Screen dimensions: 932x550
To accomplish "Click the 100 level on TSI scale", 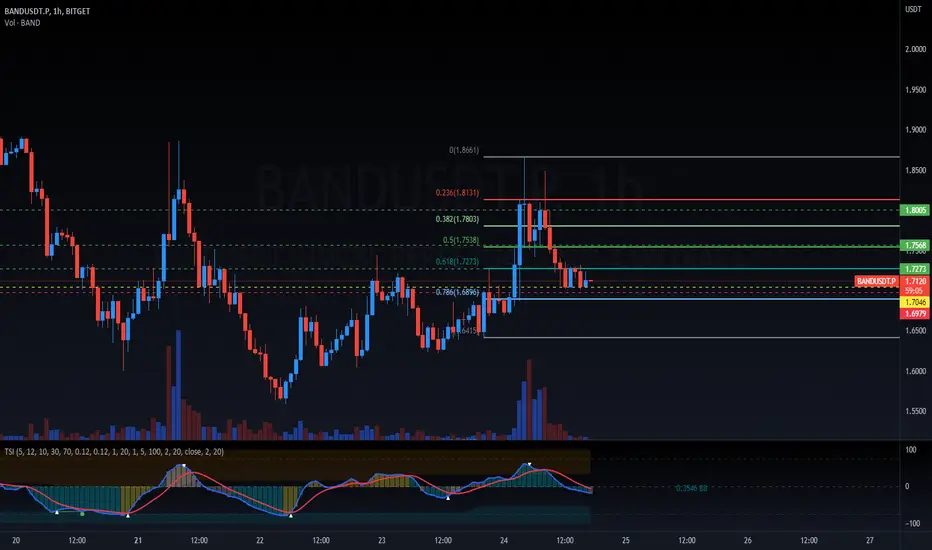I will coord(911,450).
